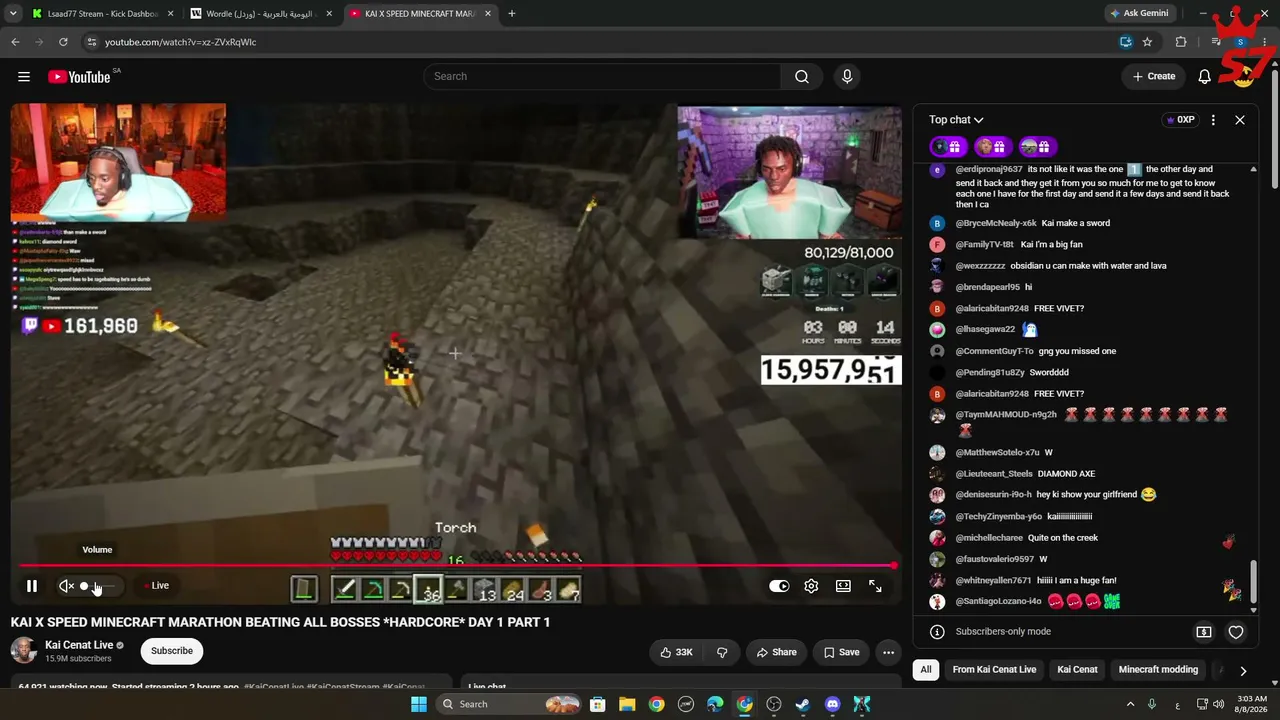Pause the live stream video

(32, 586)
